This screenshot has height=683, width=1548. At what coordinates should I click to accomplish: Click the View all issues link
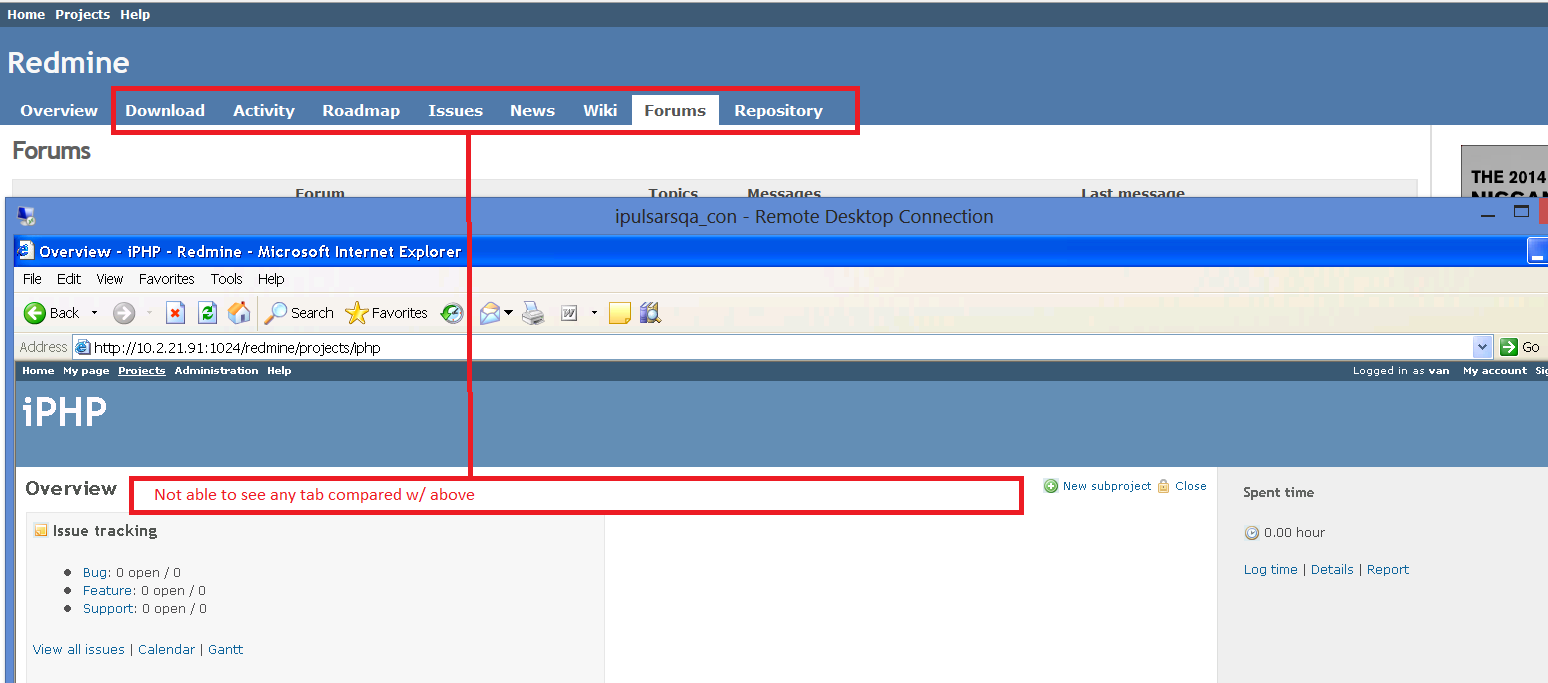79,650
